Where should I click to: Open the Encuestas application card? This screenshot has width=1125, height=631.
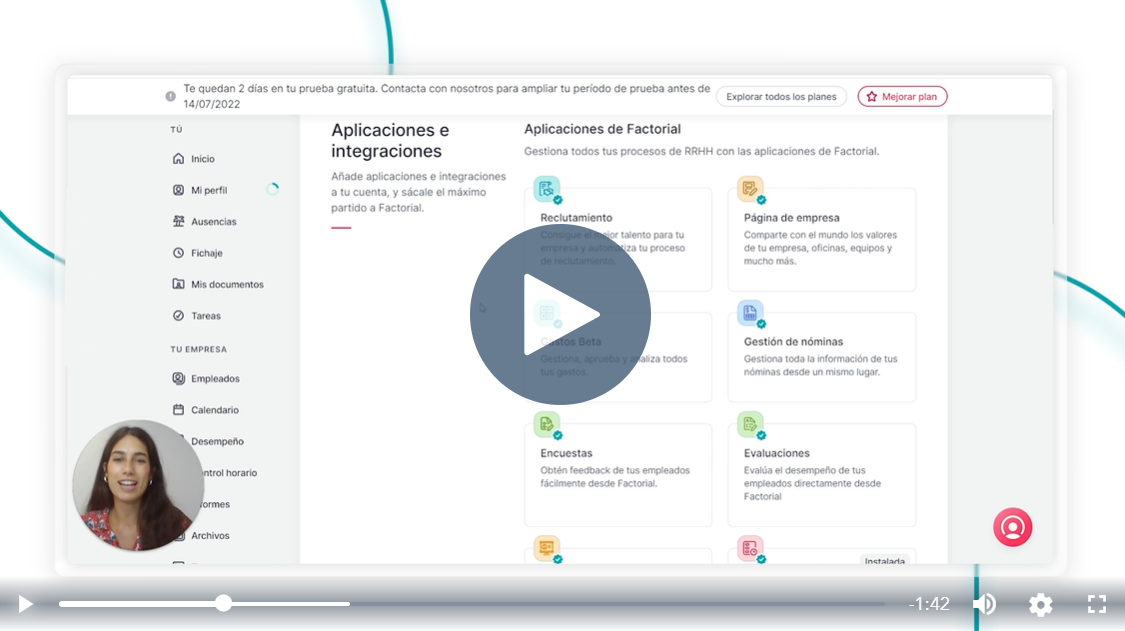[618, 475]
